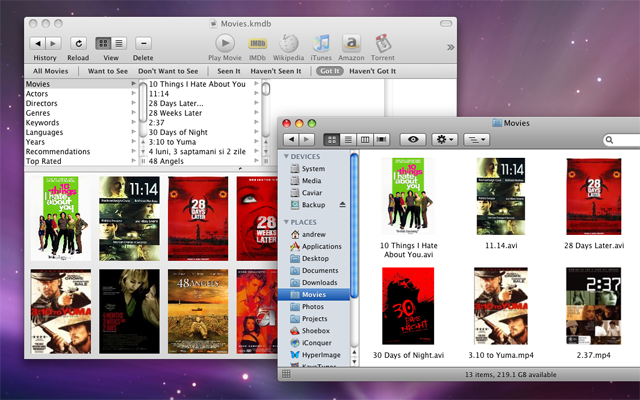Toggle the Got It filter
The height and width of the screenshot is (400, 640).
[330, 71]
